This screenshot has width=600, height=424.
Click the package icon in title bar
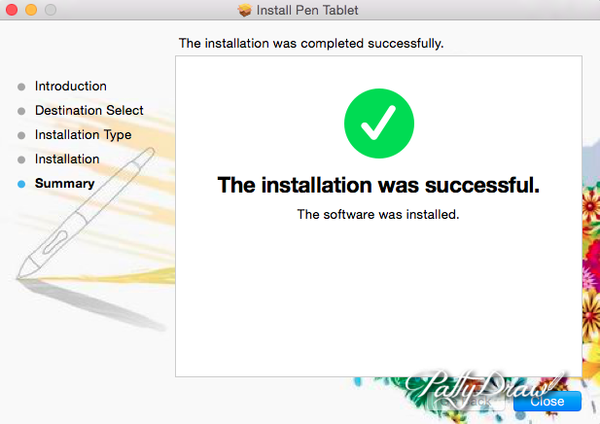coord(245,10)
